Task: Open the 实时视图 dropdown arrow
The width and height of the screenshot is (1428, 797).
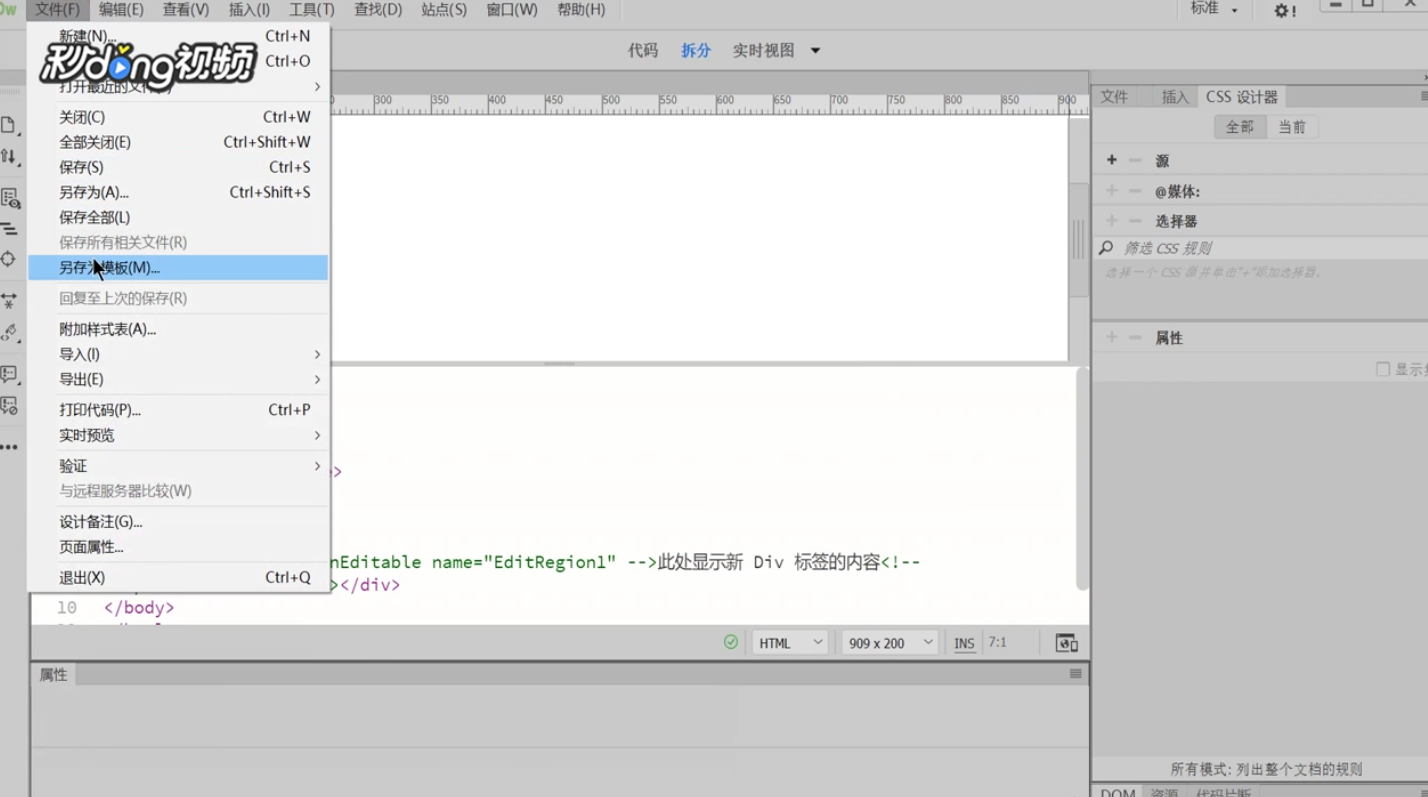Action: (814, 49)
